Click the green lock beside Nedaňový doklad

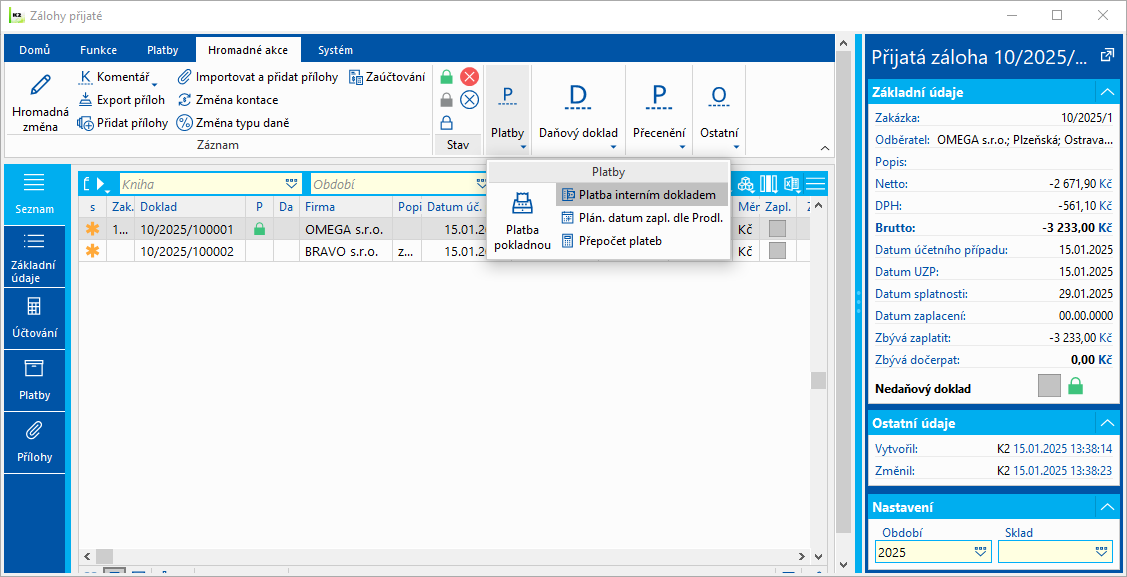click(1075, 387)
